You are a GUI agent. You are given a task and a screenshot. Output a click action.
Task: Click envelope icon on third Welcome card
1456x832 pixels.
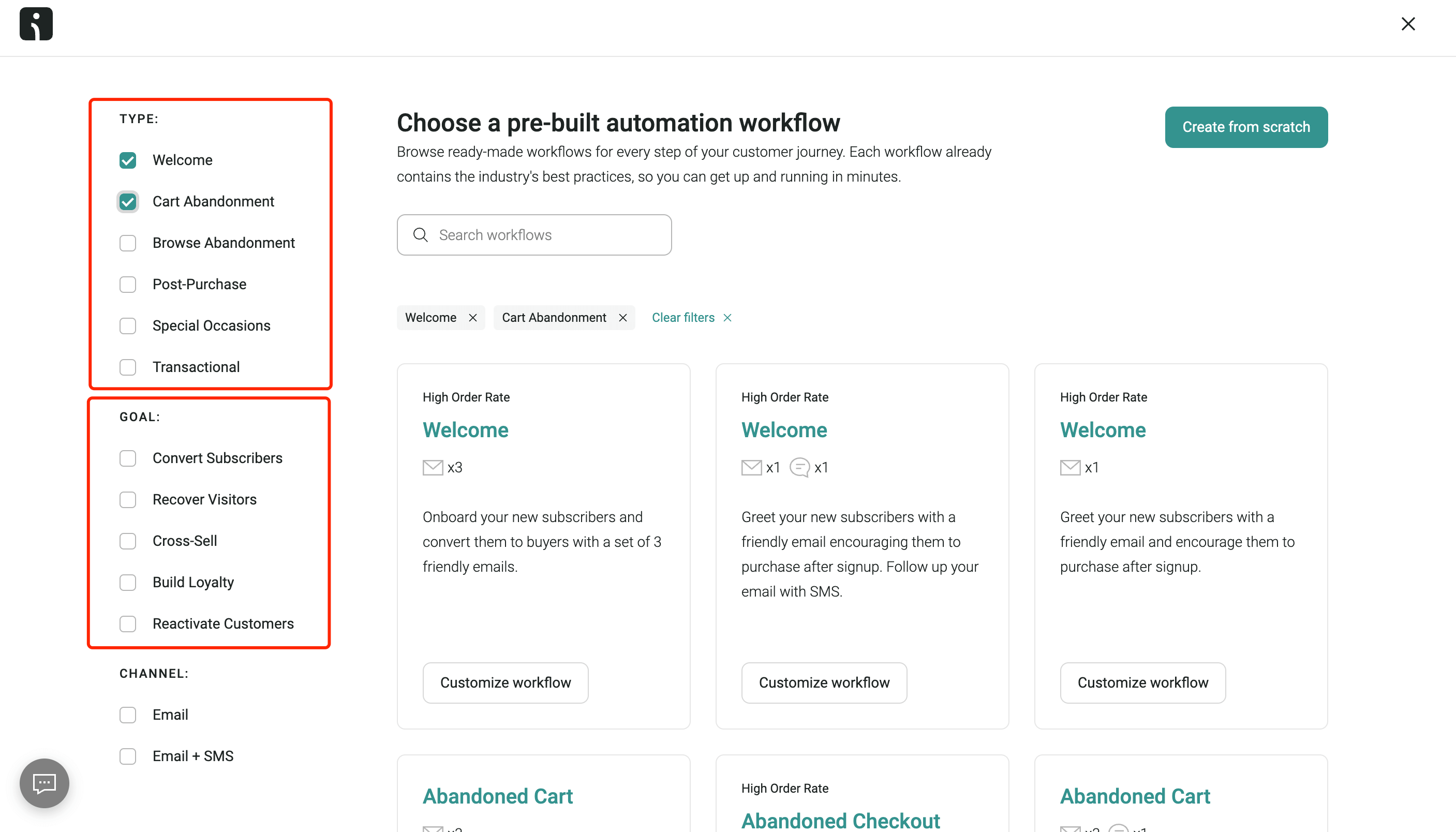coord(1069,467)
